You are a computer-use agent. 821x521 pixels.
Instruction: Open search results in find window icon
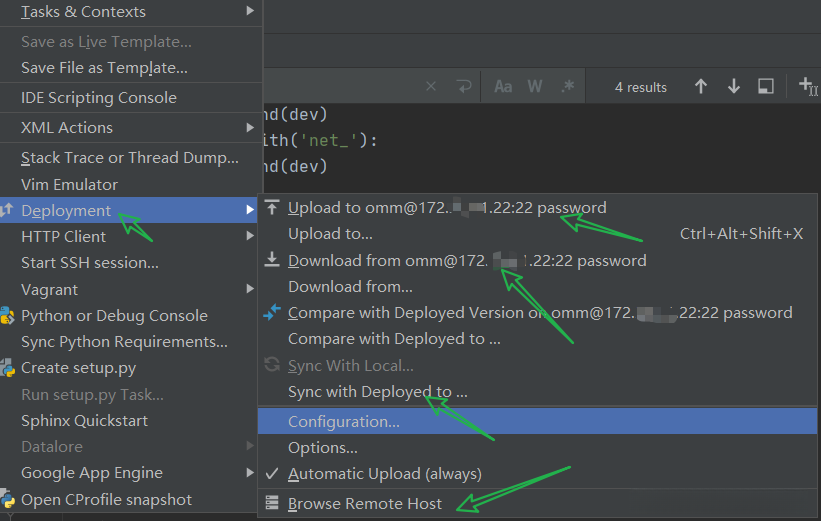point(766,87)
